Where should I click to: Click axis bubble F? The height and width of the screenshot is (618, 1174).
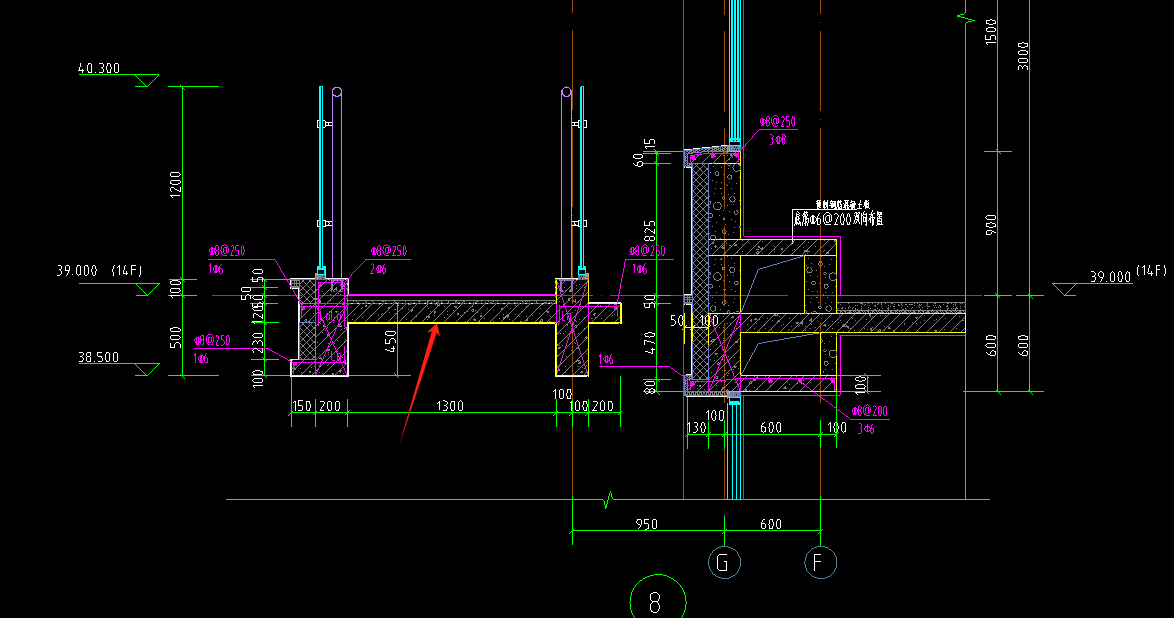point(821,563)
